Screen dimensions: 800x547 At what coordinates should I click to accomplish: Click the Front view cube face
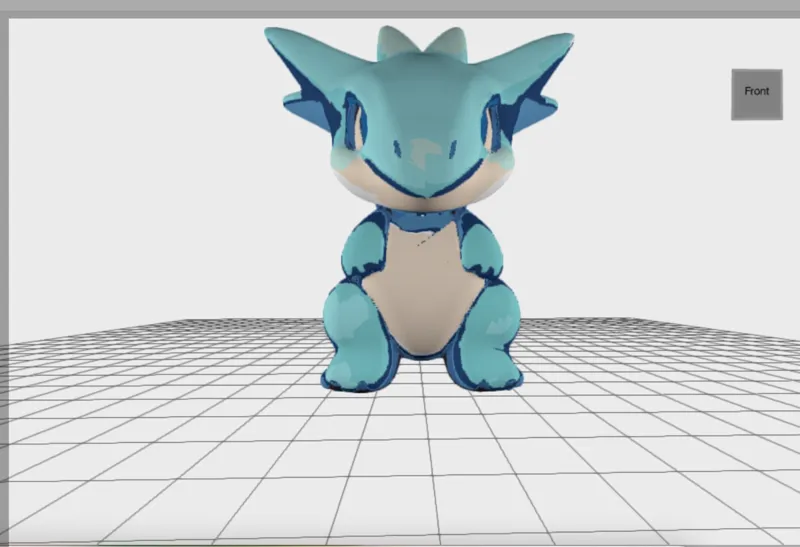(x=757, y=94)
